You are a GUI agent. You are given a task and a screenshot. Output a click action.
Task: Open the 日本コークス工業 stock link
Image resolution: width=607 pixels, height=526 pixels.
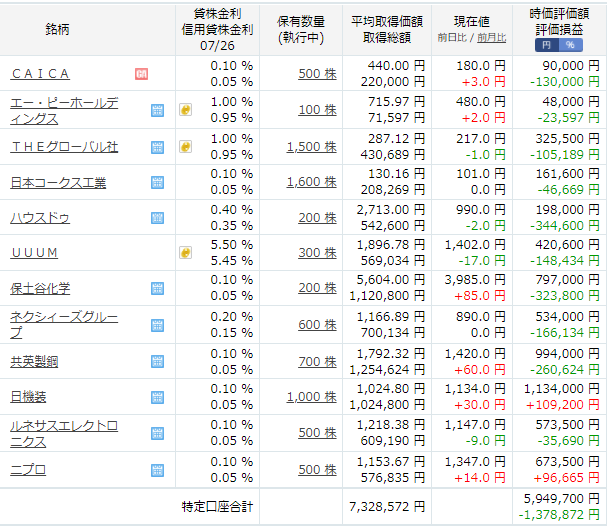coord(58,182)
